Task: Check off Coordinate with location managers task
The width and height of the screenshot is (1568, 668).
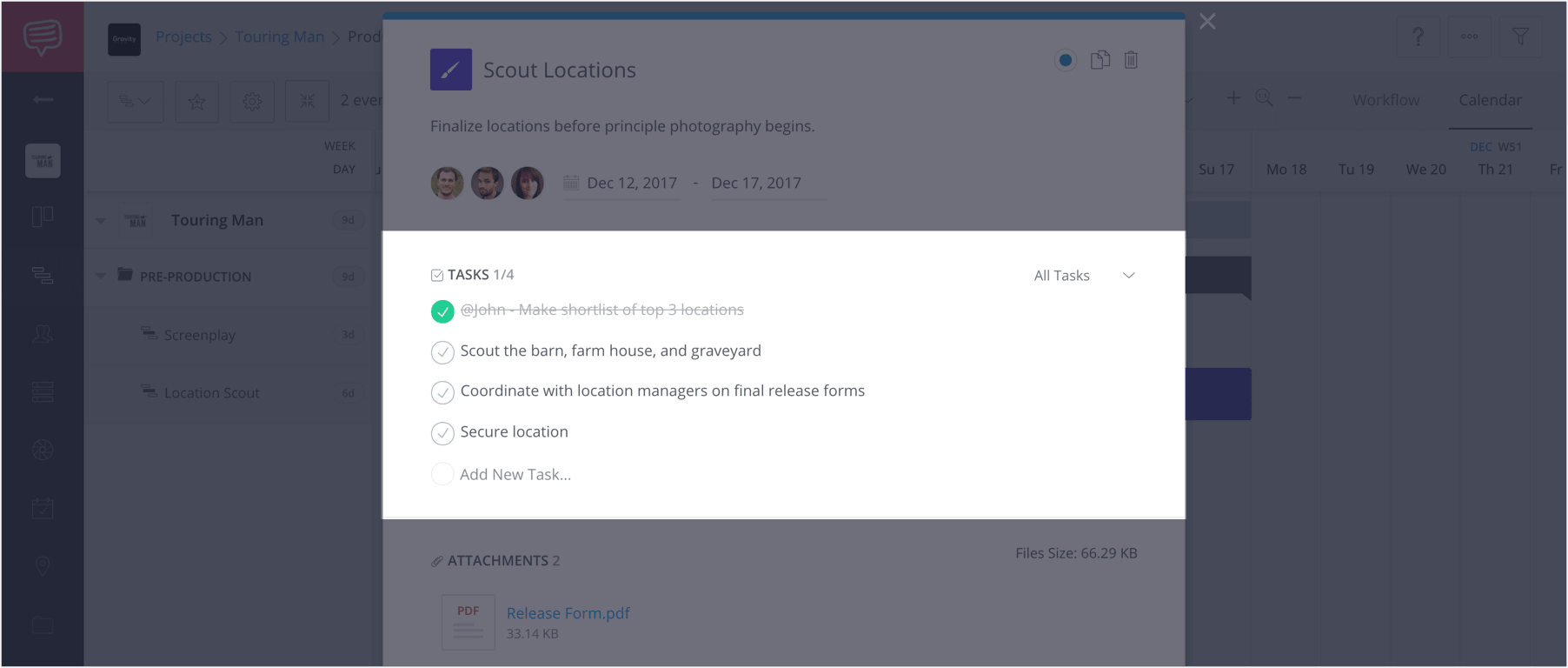Action: coord(442,392)
